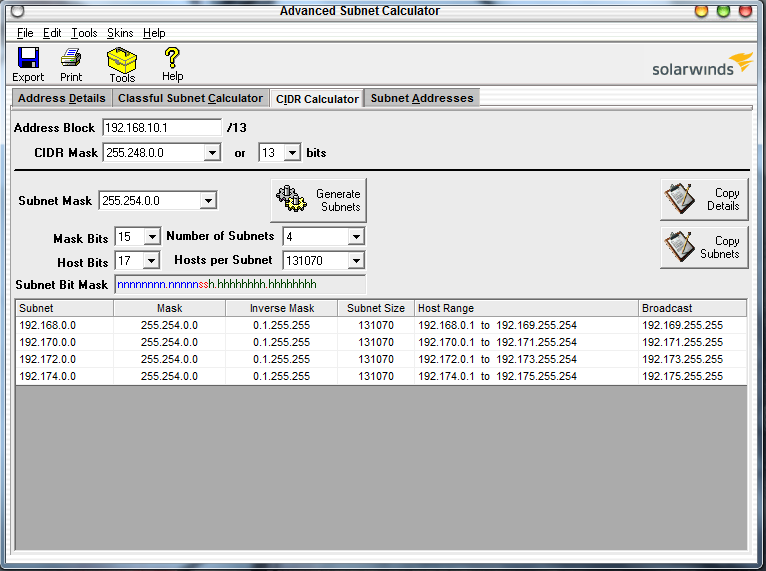Select the 192.168.0.0 subnet row
The image size is (766, 571).
point(381,325)
